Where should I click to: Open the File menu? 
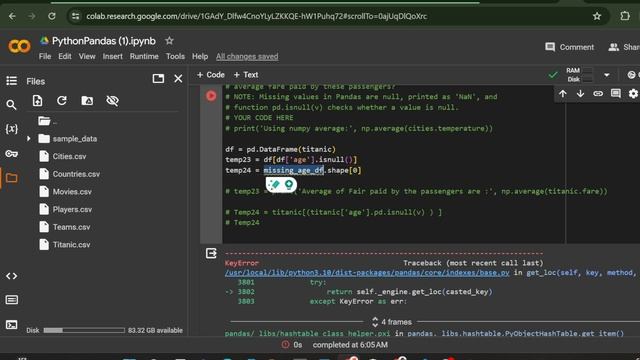point(45,56)
